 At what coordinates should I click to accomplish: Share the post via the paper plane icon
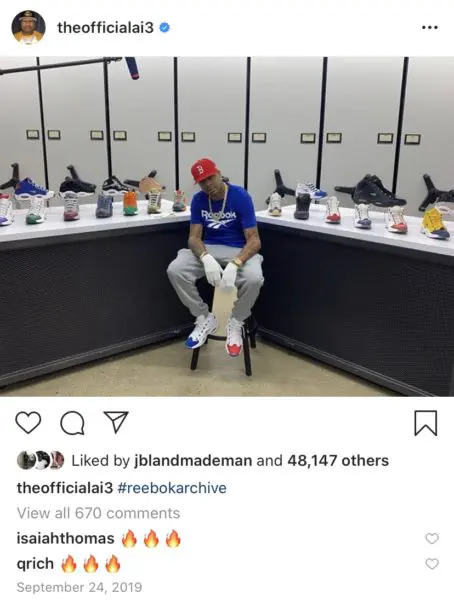click(116, 422)
